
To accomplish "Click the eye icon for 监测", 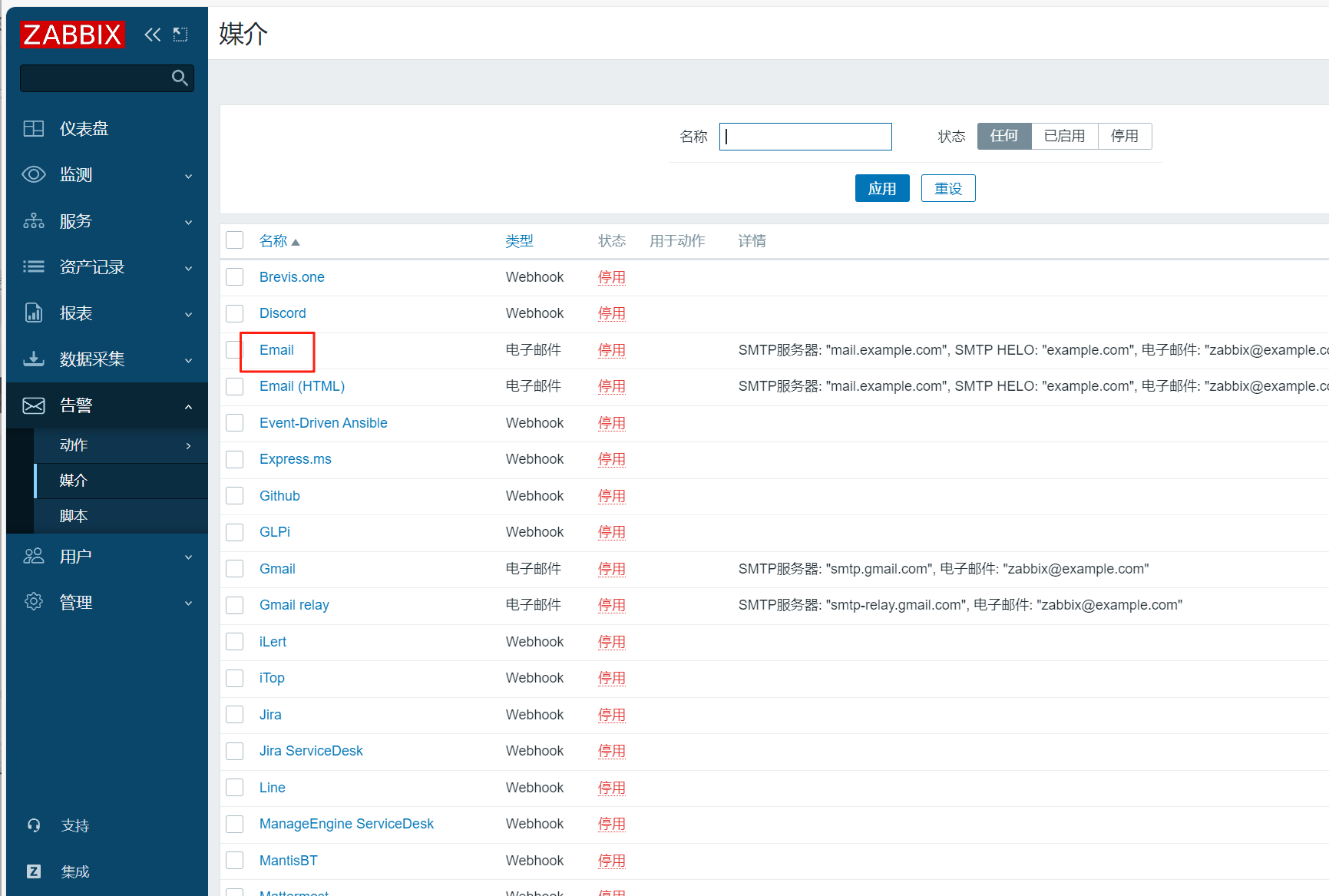I will click(x=33, y=174).
